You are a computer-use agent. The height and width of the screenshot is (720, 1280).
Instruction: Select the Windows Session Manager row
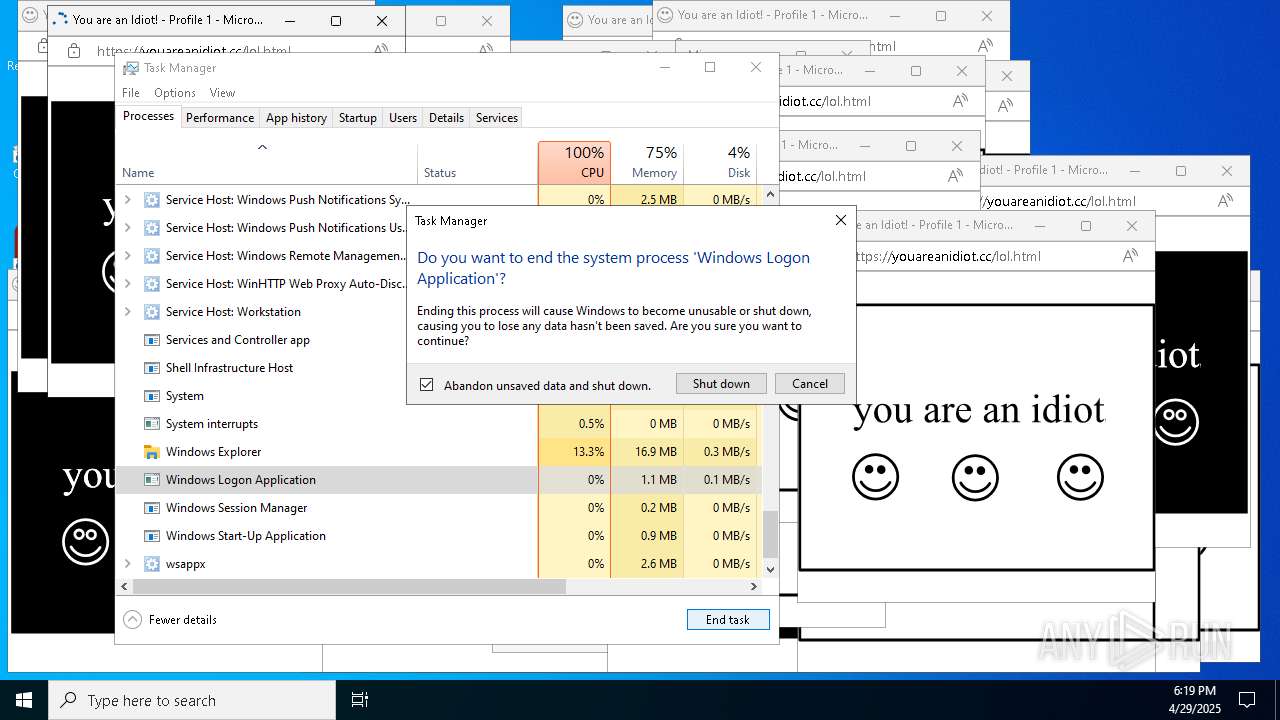pos(439,508)
